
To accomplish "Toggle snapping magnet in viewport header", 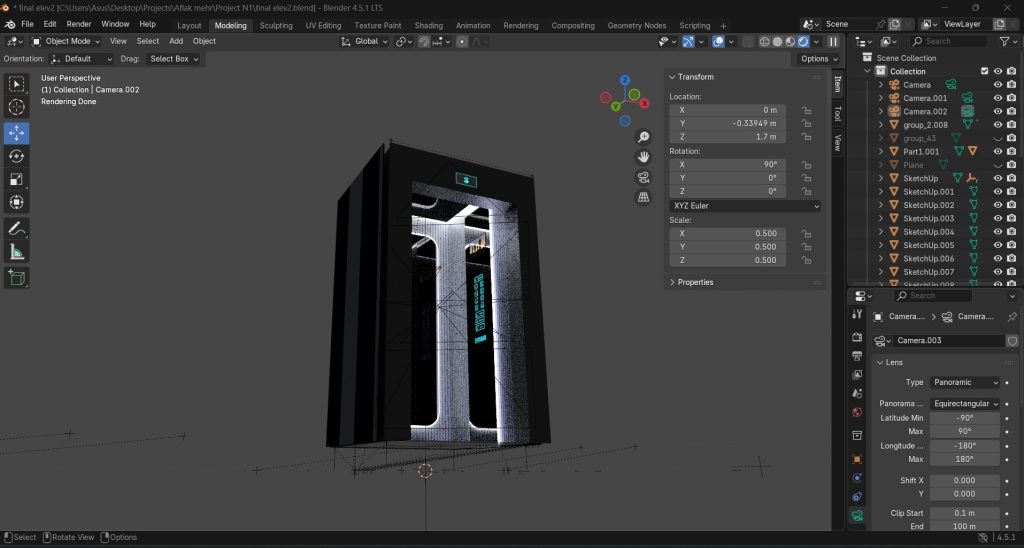I will pos(424,41).
